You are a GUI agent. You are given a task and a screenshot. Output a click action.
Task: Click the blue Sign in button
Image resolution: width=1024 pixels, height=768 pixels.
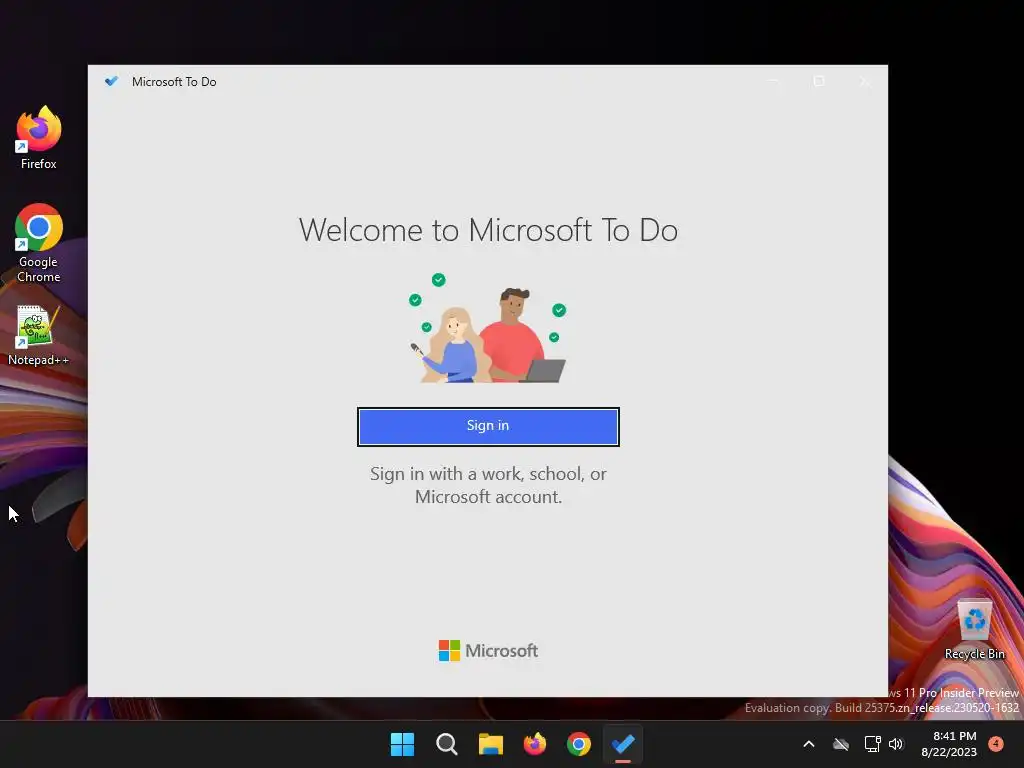tap(488, 426)
